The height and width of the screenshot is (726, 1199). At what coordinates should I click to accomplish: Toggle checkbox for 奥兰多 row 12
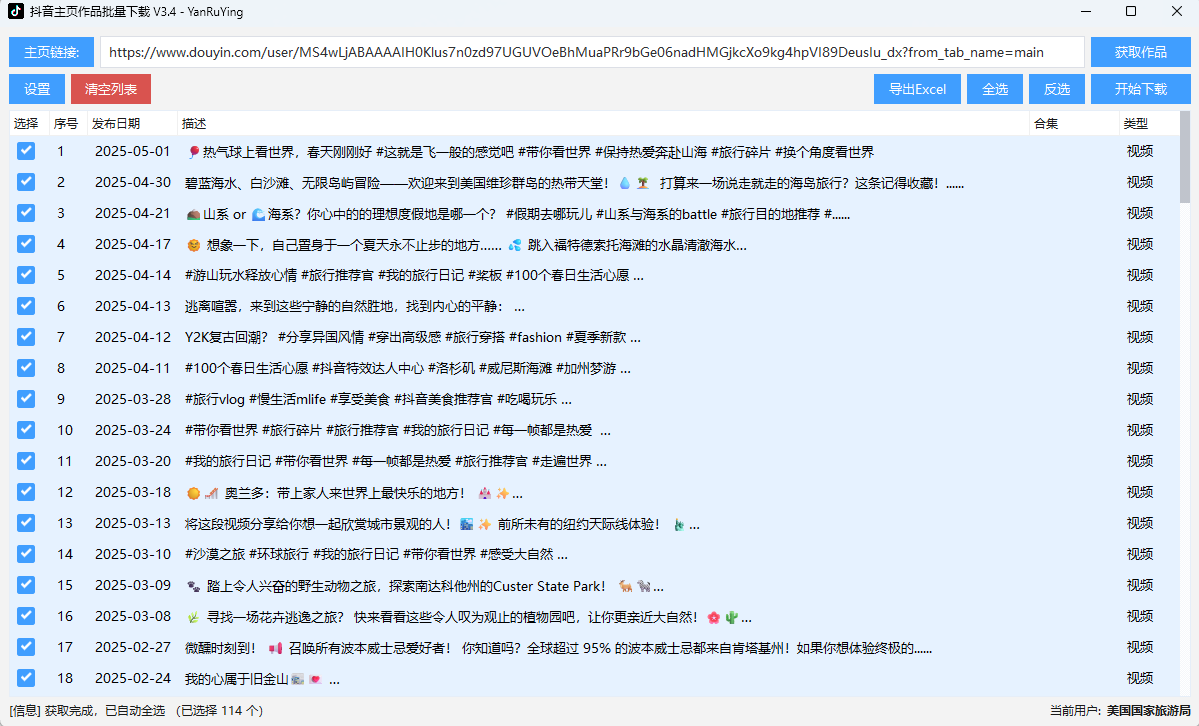26,491
